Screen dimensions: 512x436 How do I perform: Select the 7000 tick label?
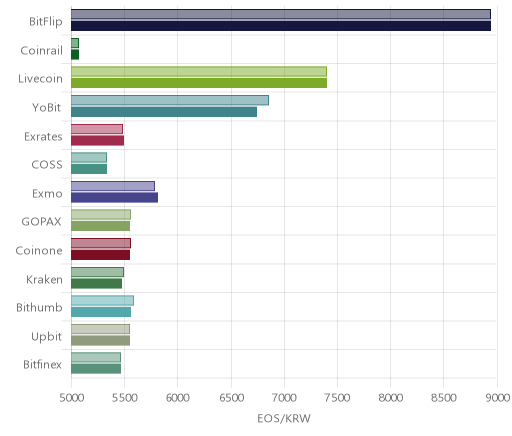284,398
